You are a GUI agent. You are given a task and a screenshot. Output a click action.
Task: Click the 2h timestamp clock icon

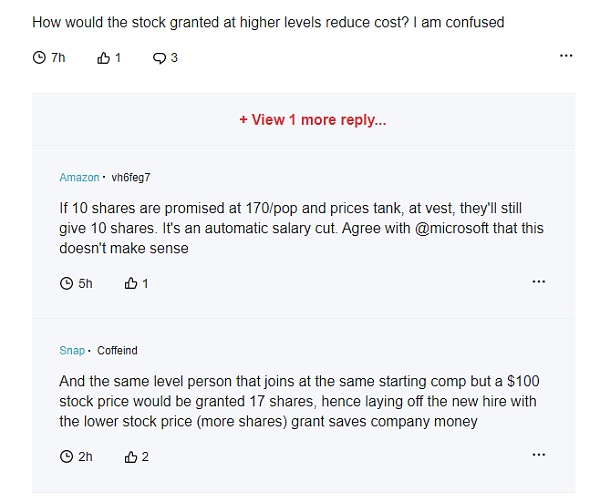66,456
